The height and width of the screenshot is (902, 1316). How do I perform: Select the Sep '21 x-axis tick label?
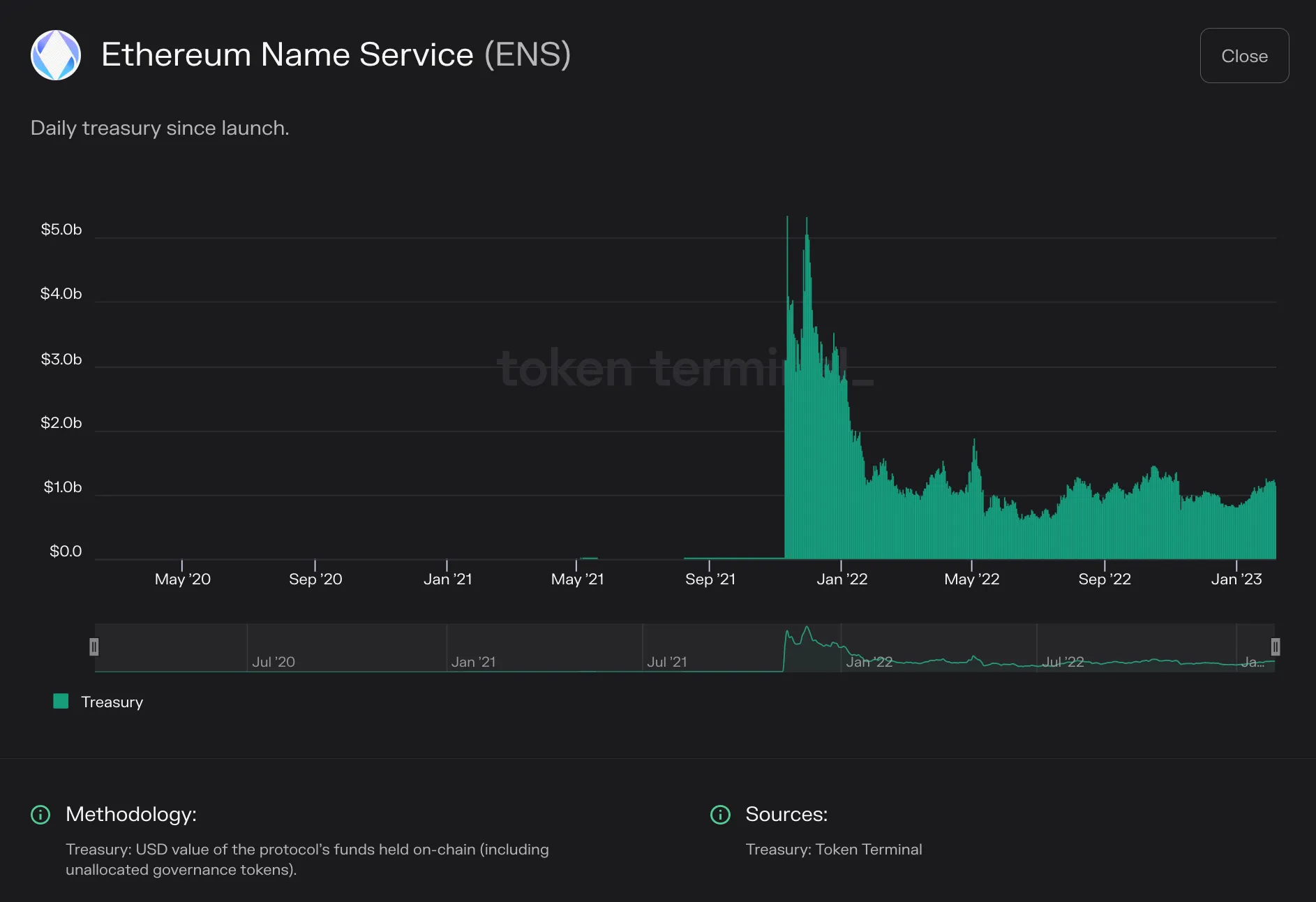(710, 579)
